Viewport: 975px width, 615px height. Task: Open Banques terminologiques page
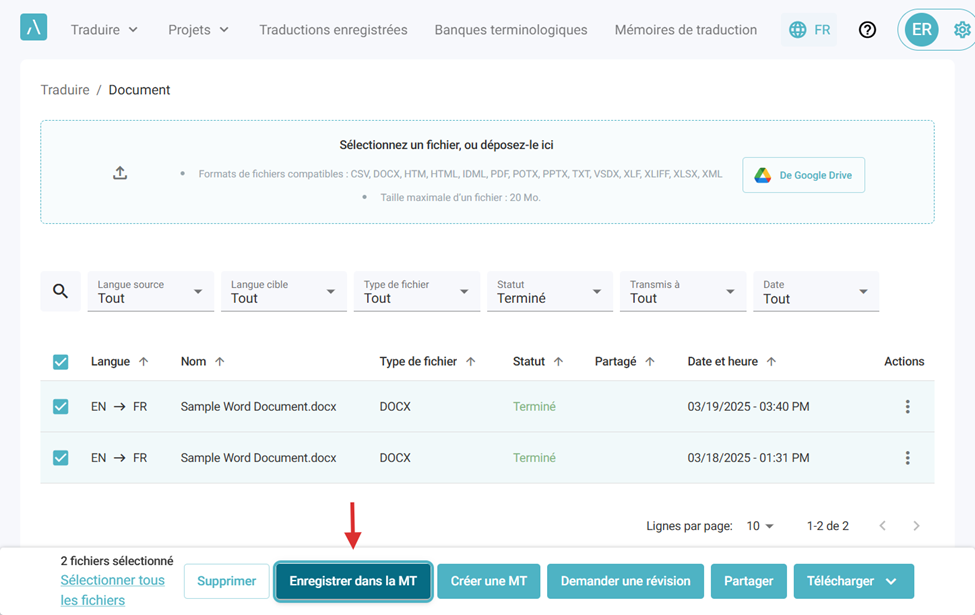511,30
